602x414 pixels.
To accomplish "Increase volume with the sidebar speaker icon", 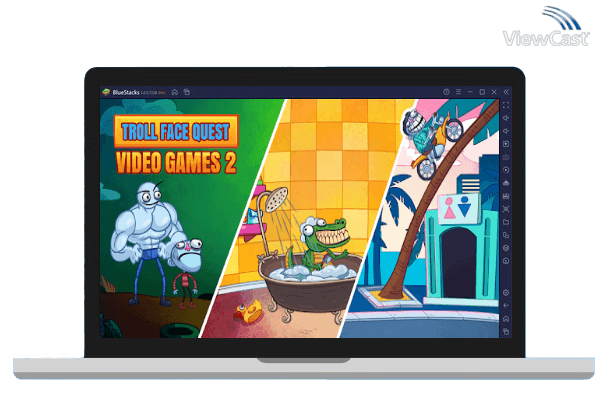I will point(506,118).
